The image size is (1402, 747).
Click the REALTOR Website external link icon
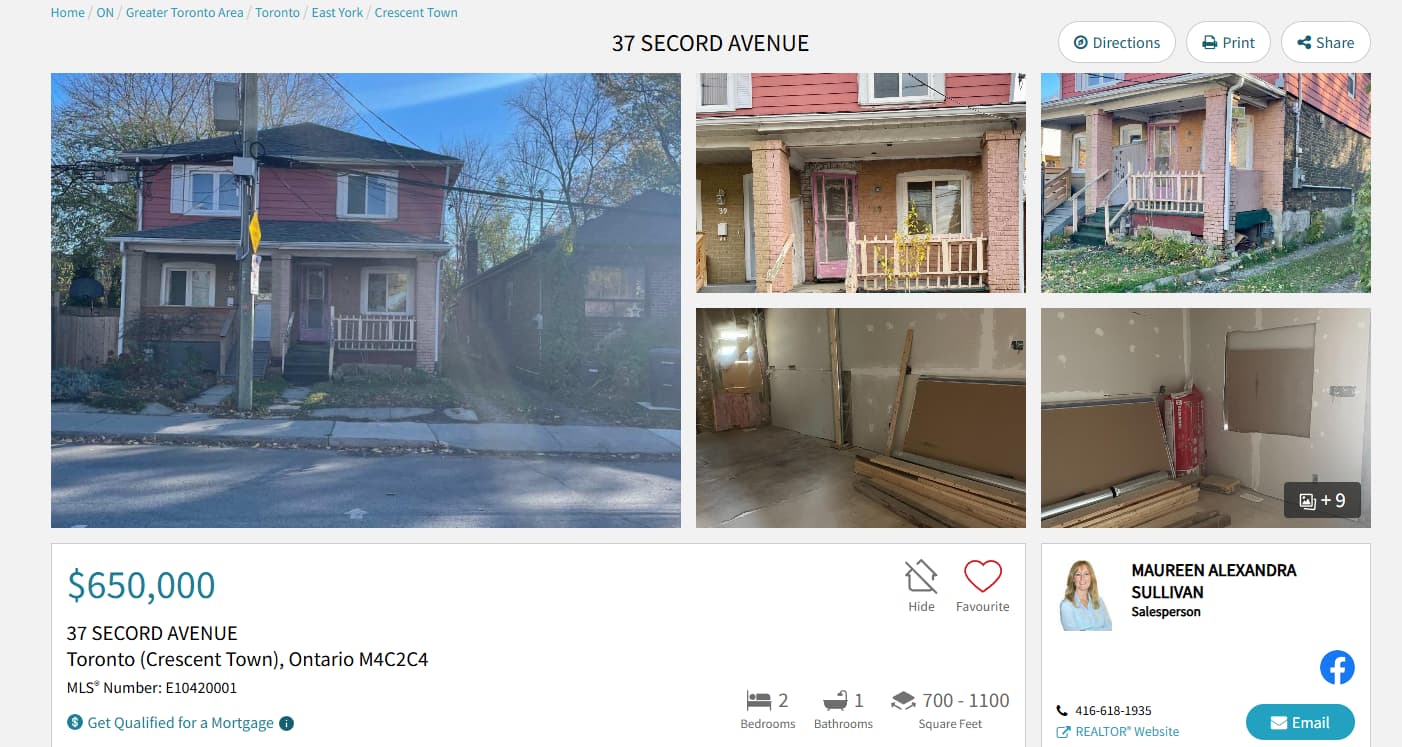click(x=1063, y=732)
